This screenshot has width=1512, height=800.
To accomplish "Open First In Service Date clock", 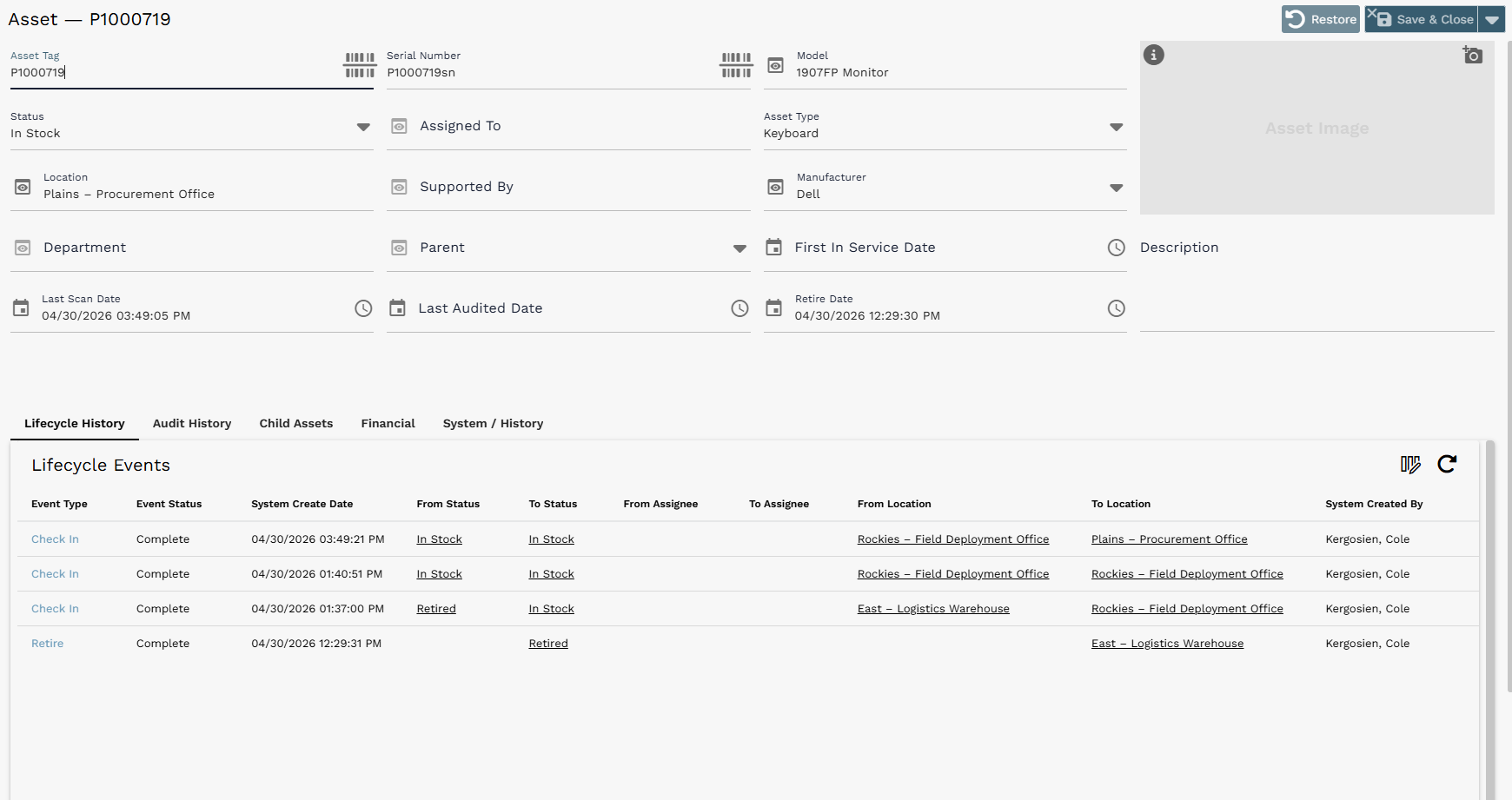I will point(1117,248).
